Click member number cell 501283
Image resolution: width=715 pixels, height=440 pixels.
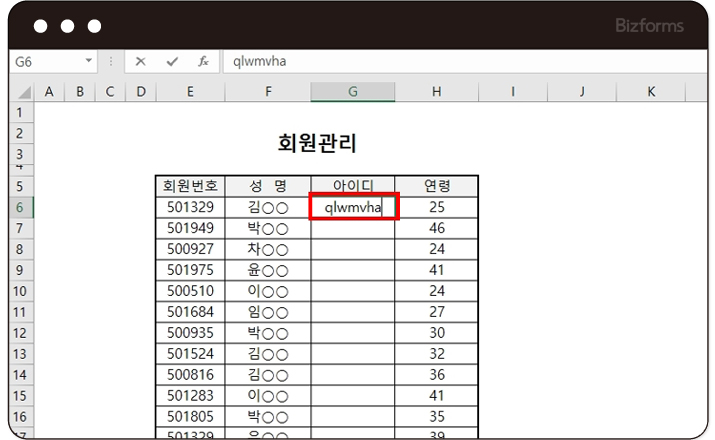pos(190,396)
